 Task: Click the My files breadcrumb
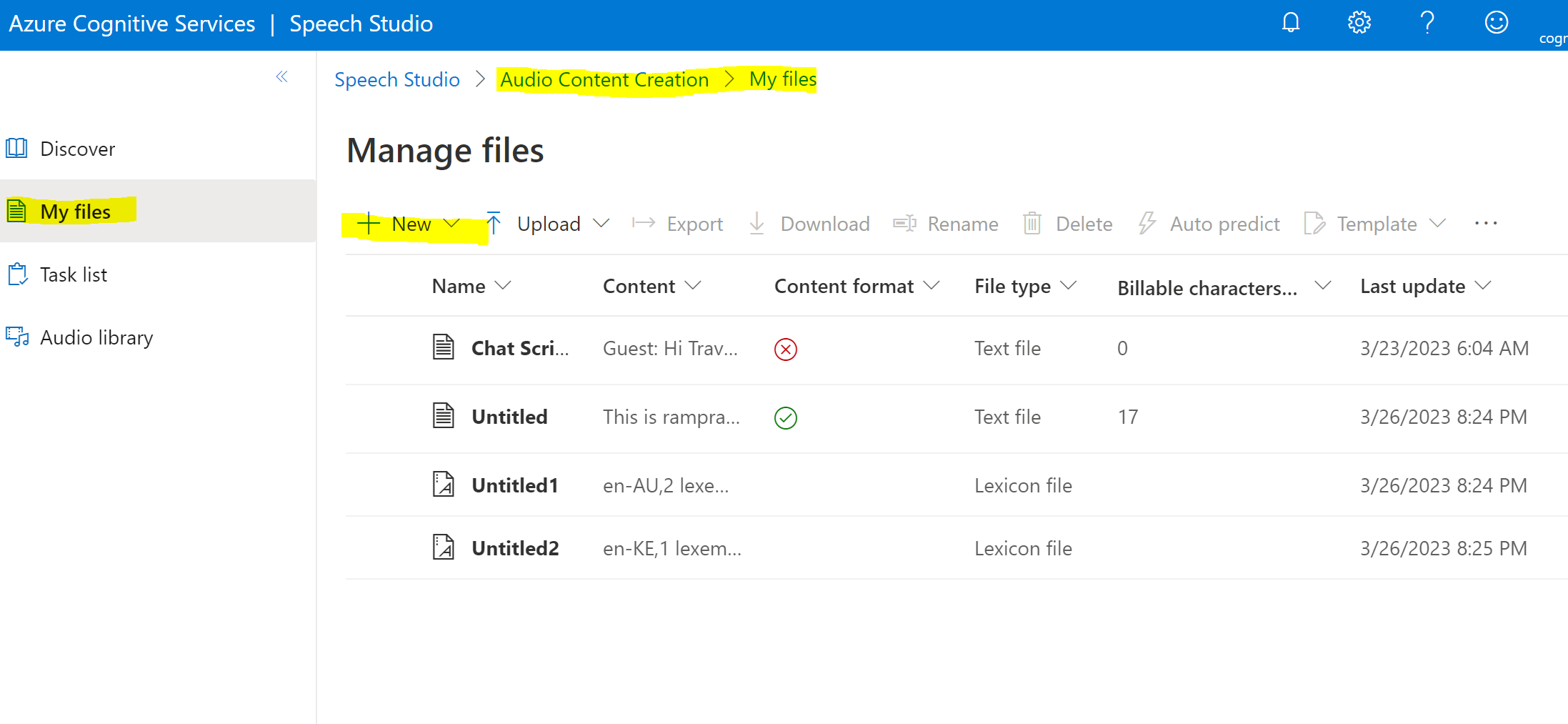coord(783,79)
